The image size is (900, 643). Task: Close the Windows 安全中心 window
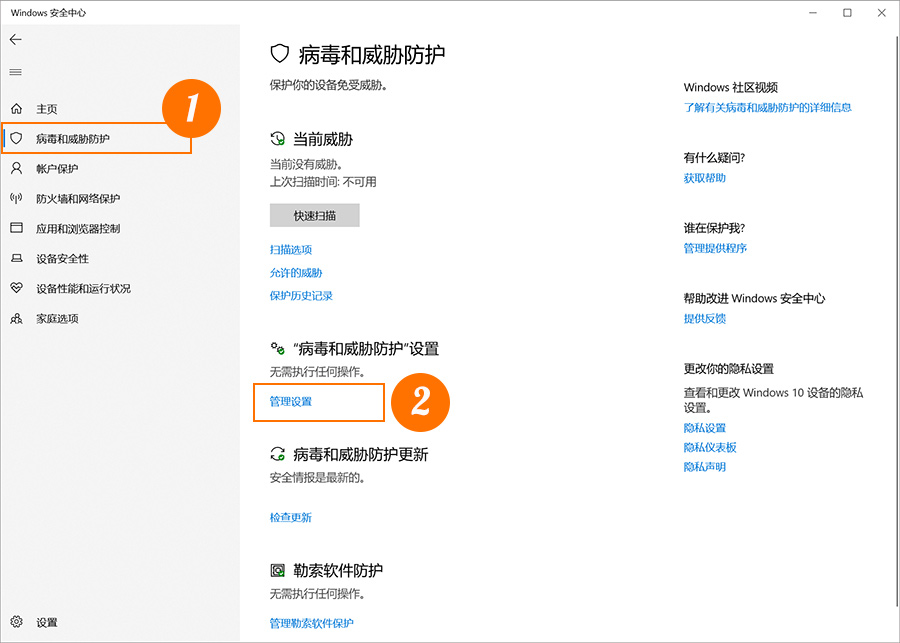pyautogui.click(x=882, y=13)
